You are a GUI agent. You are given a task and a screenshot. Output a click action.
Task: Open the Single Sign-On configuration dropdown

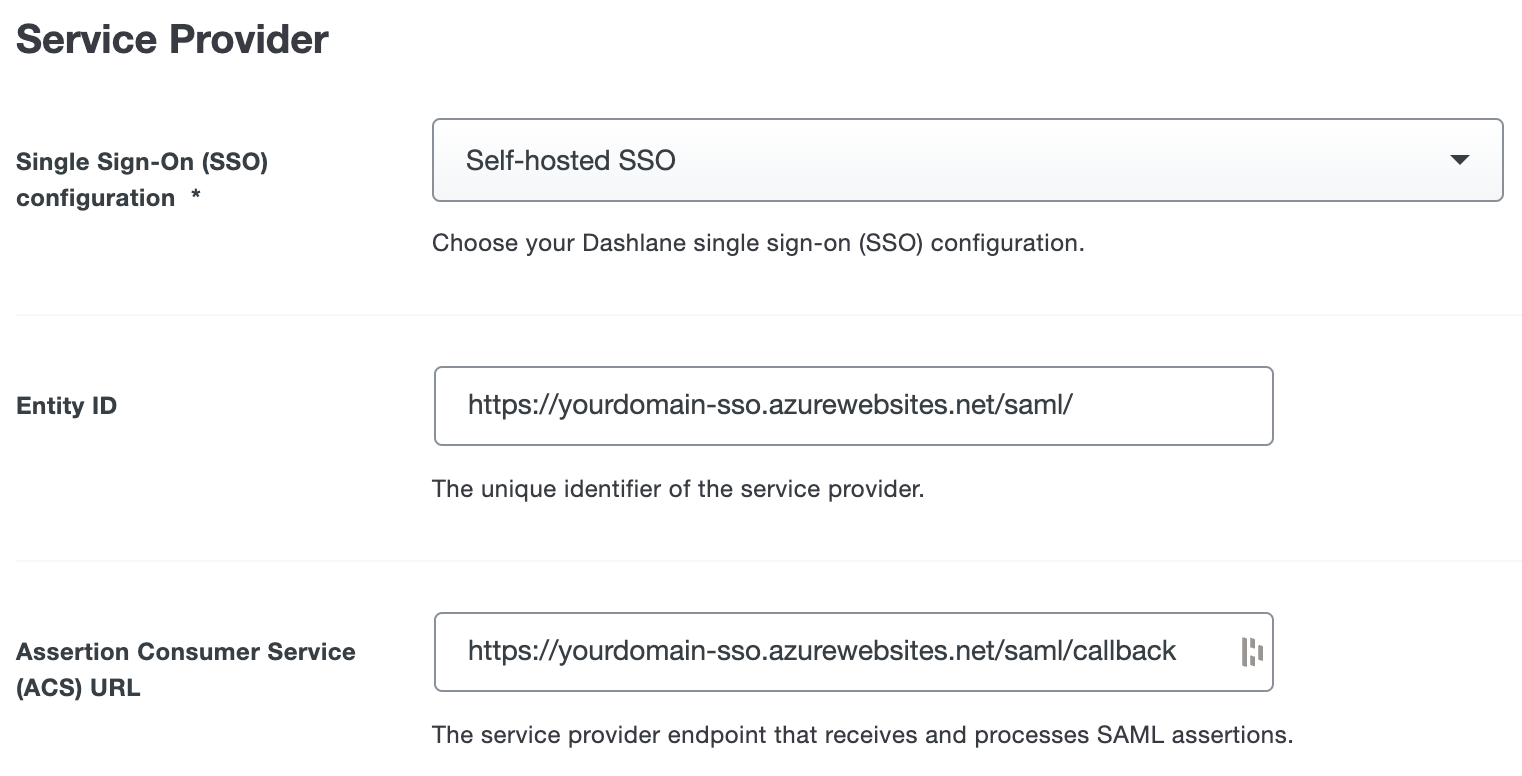967,160
